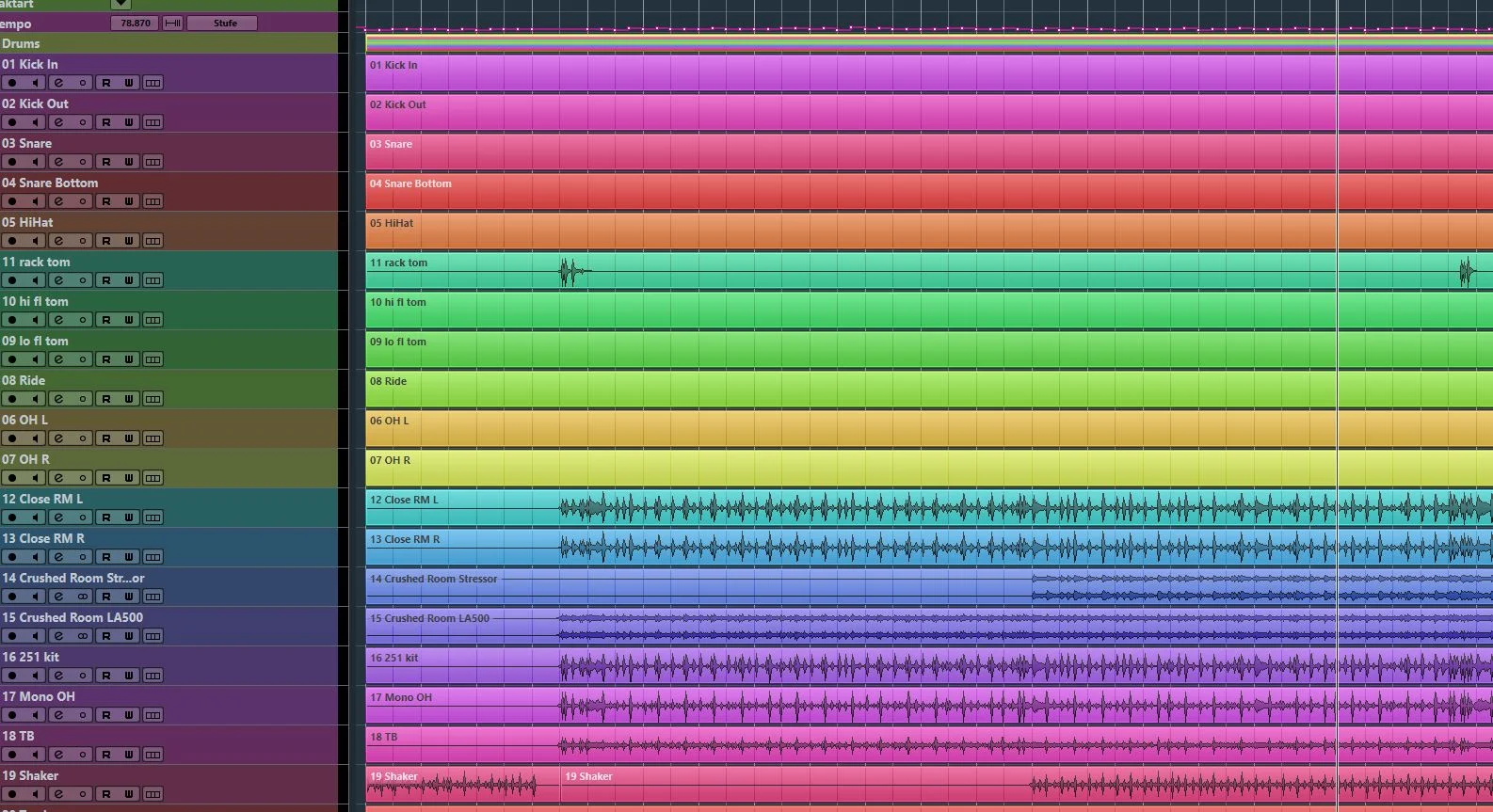Show lanes for 07 OH R track
This screenshot has width=1493, height=812.
coord(153,478)
